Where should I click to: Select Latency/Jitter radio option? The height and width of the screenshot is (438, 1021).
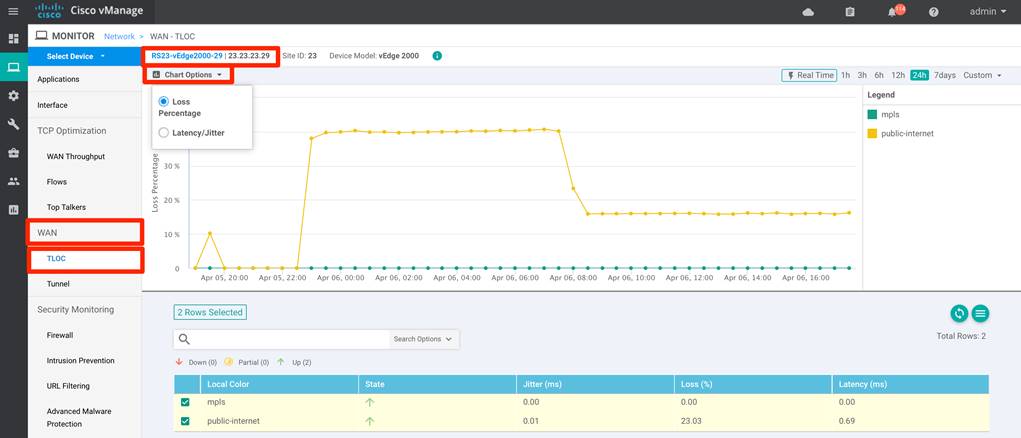tap(163, 133)
